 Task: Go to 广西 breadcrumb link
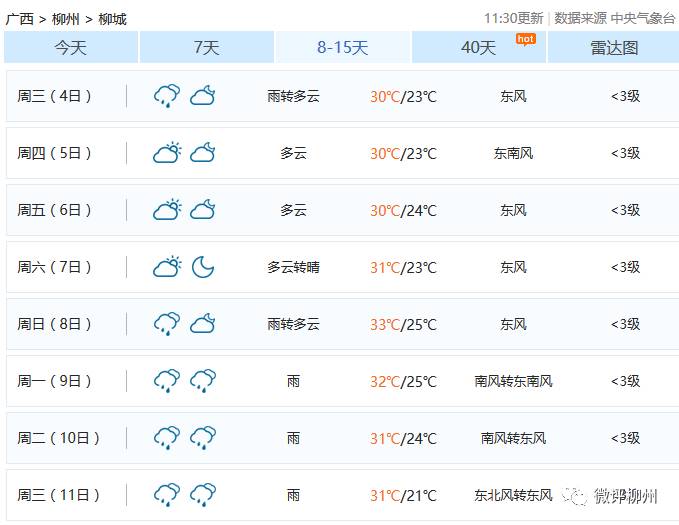[19, 19]
